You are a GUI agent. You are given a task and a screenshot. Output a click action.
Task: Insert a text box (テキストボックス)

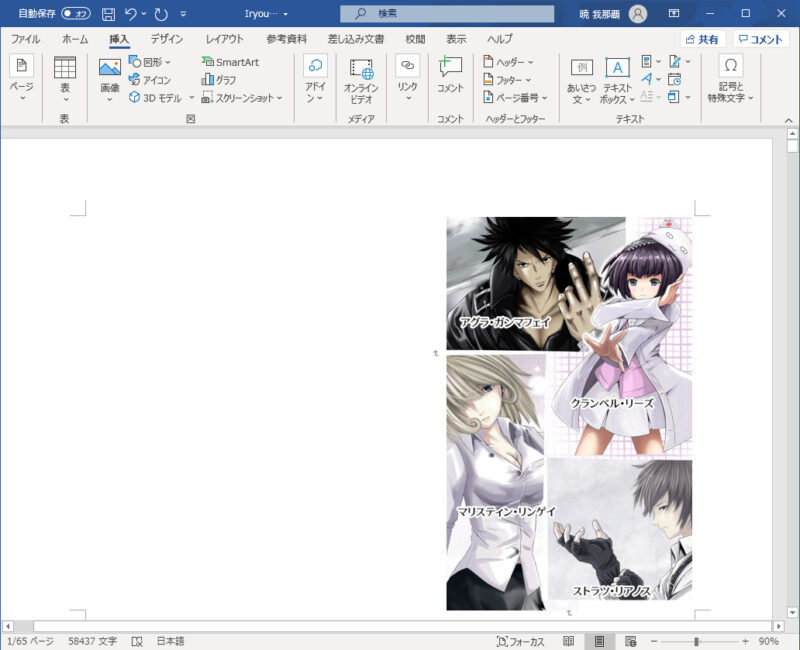(617, 81)
